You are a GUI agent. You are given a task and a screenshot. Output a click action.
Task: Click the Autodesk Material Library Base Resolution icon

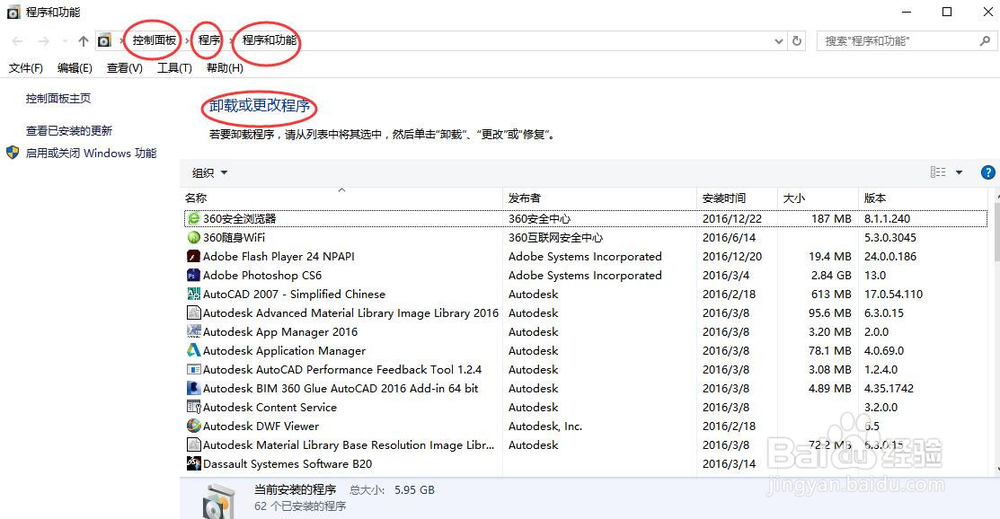tap(194, 445)
